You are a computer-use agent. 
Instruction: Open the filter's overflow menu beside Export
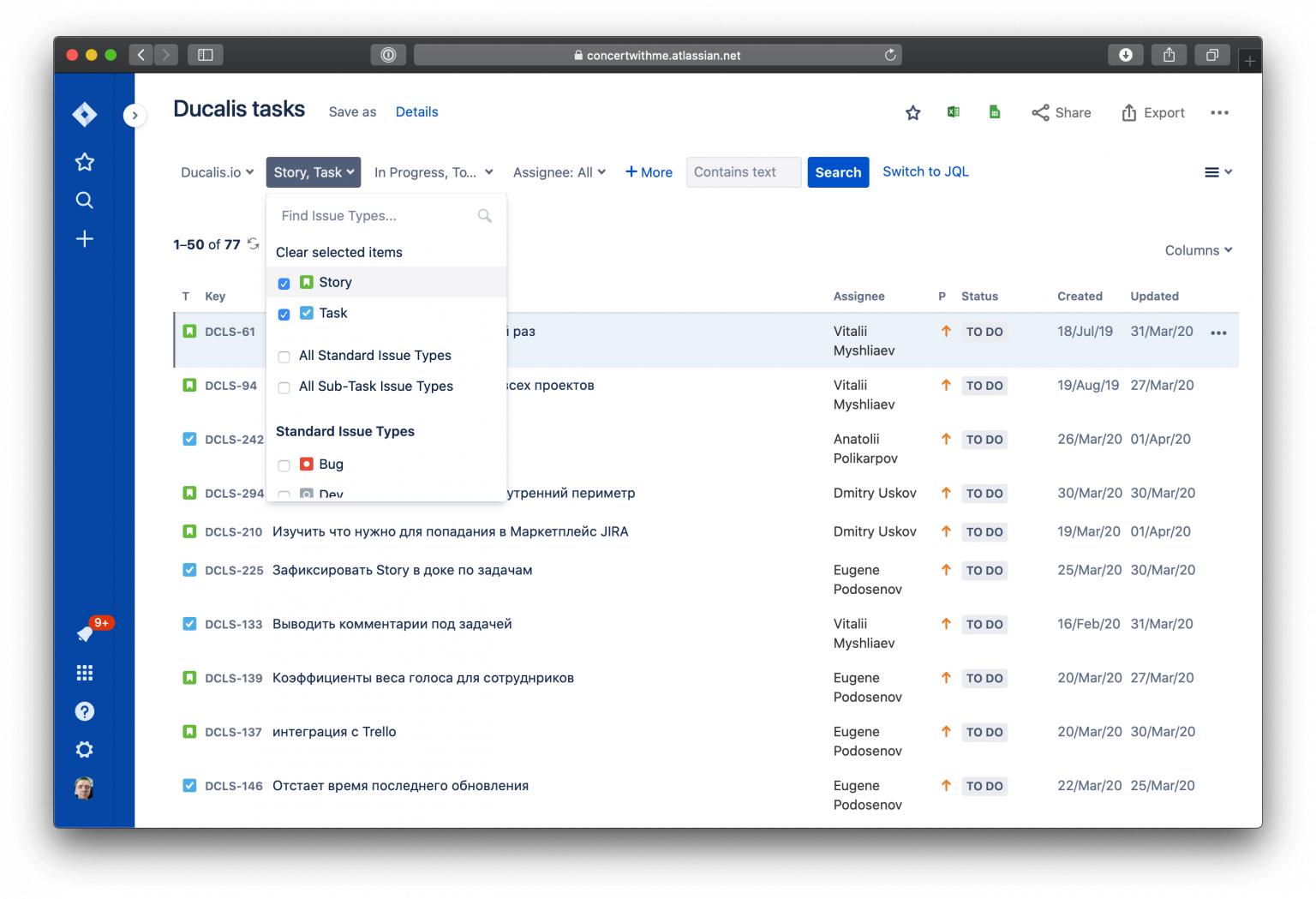1220,112
